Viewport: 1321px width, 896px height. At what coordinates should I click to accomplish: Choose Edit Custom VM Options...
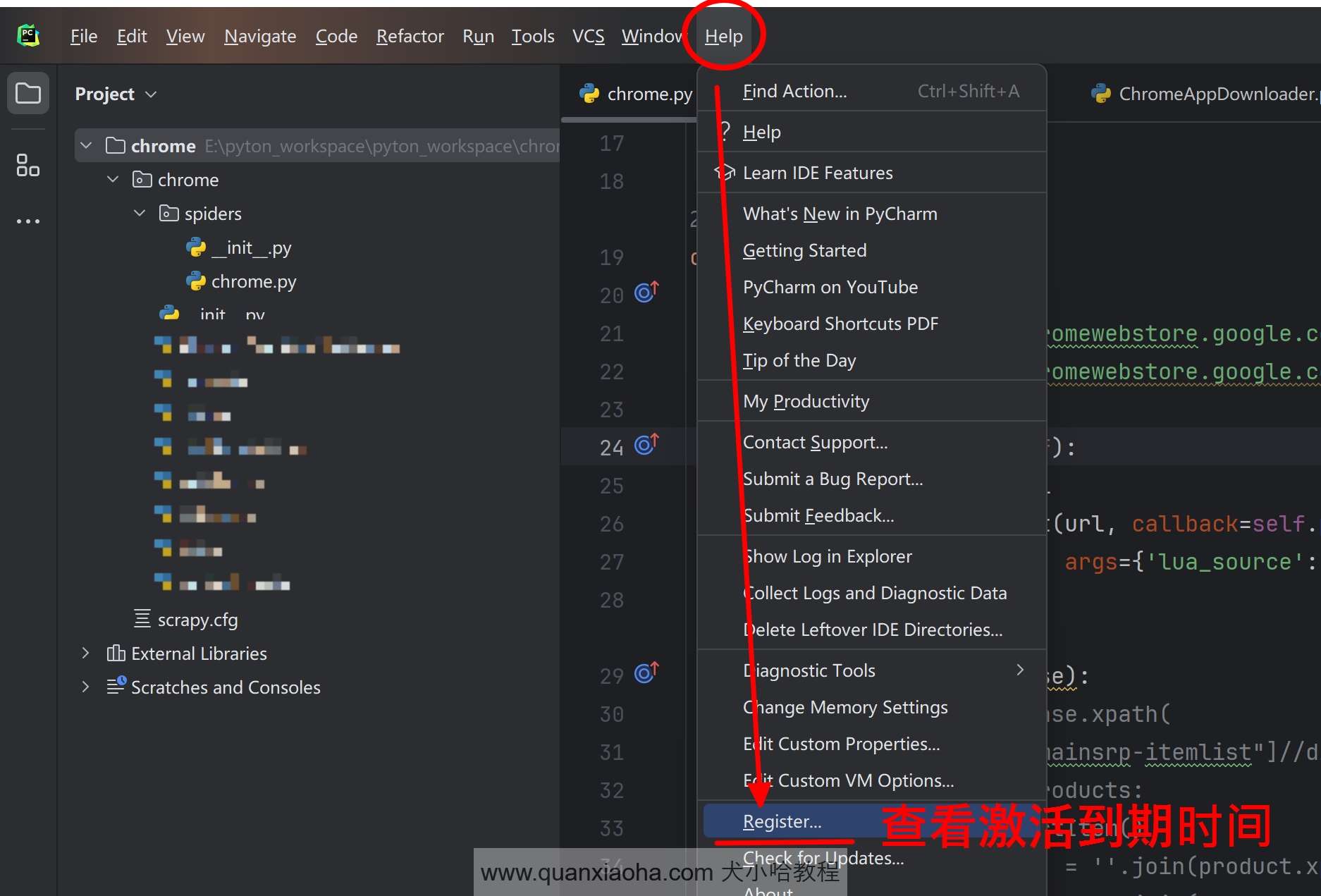pyautogui.click(x=872, y=780)
